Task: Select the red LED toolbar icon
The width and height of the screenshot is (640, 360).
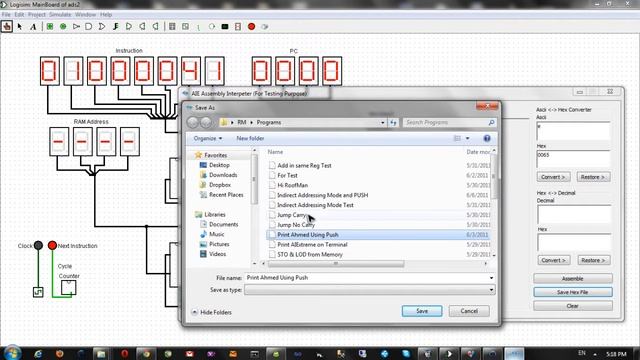Action: pyautogui.click(x=251, y=27)
